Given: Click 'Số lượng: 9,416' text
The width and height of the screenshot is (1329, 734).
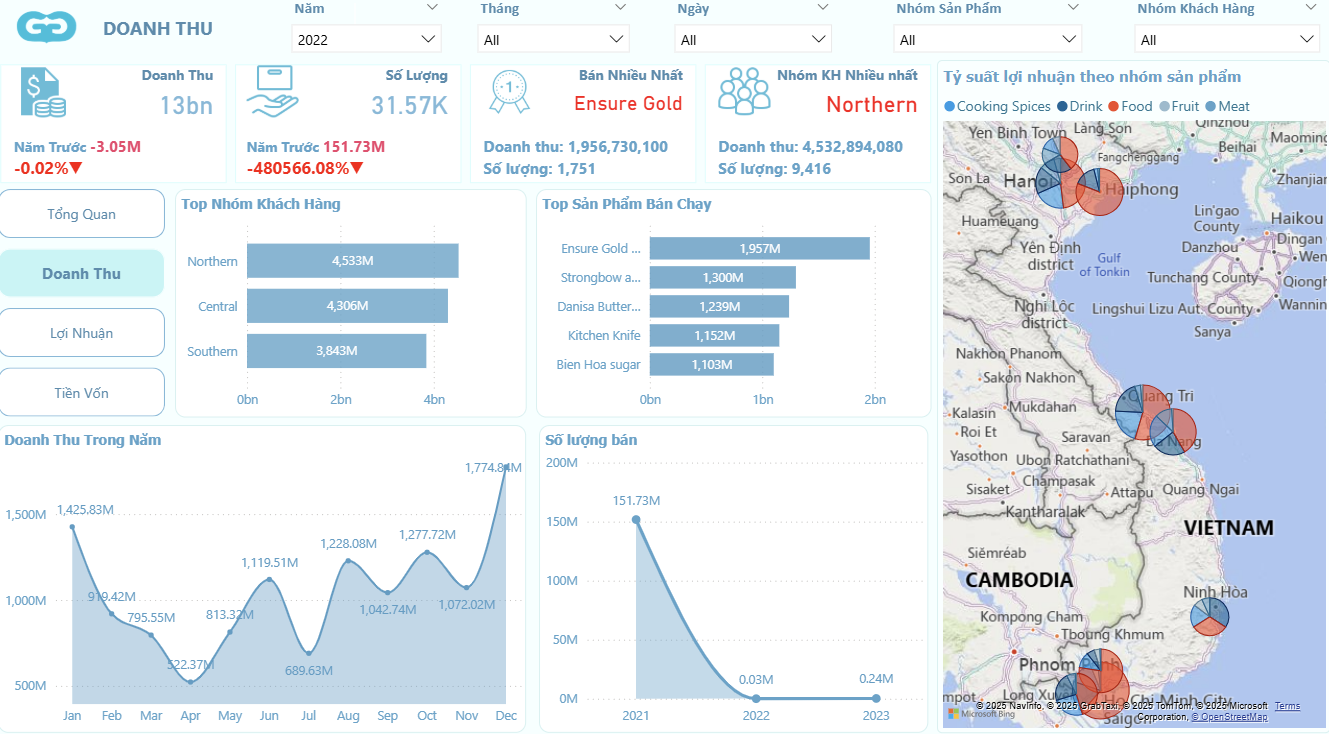Looking at the screenshot, I should click(x=775, y=169).
